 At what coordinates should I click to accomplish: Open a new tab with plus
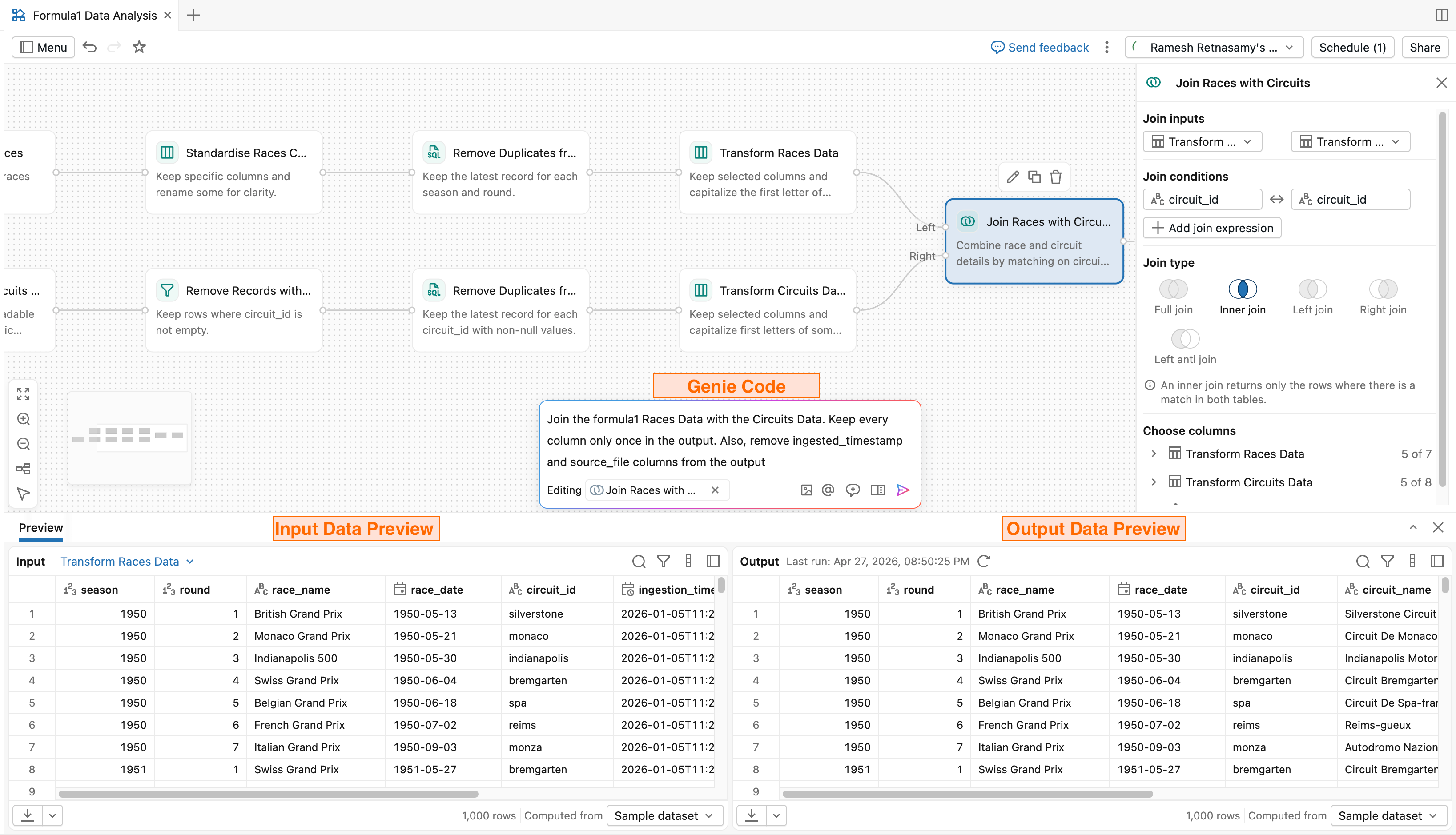[x=193, y=16]
